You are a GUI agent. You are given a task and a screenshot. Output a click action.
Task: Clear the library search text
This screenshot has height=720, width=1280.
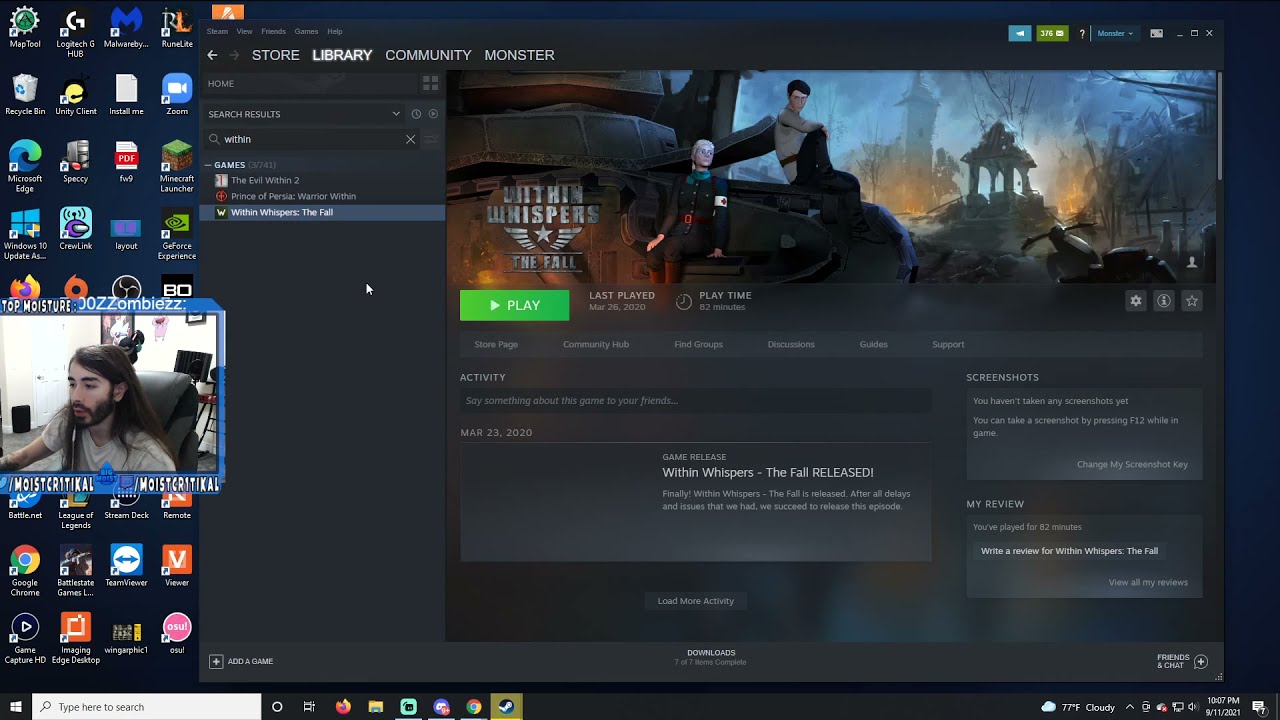(410, 139)
